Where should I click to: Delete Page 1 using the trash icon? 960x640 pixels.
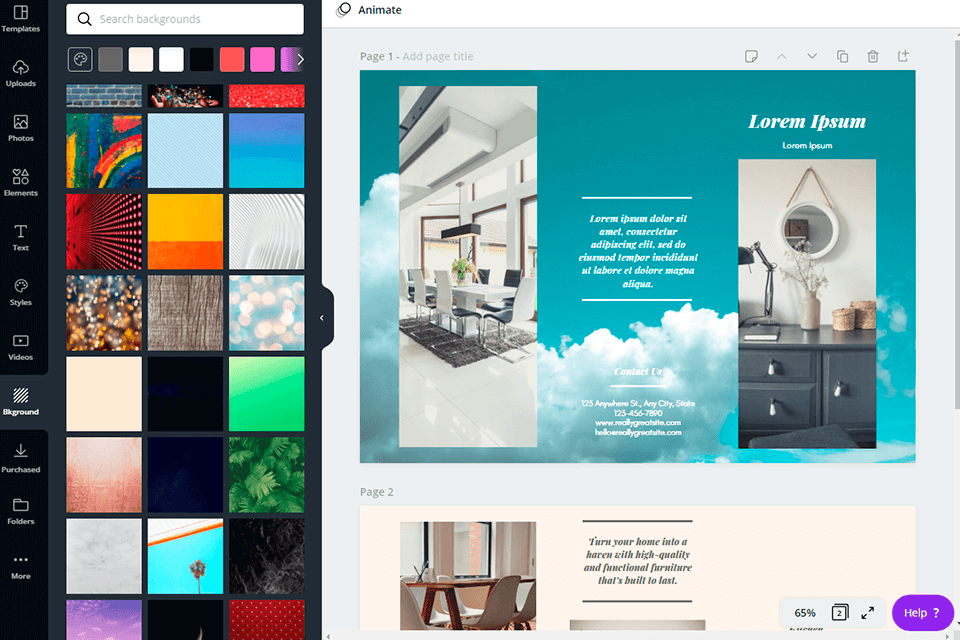click(x=872, y=56)
